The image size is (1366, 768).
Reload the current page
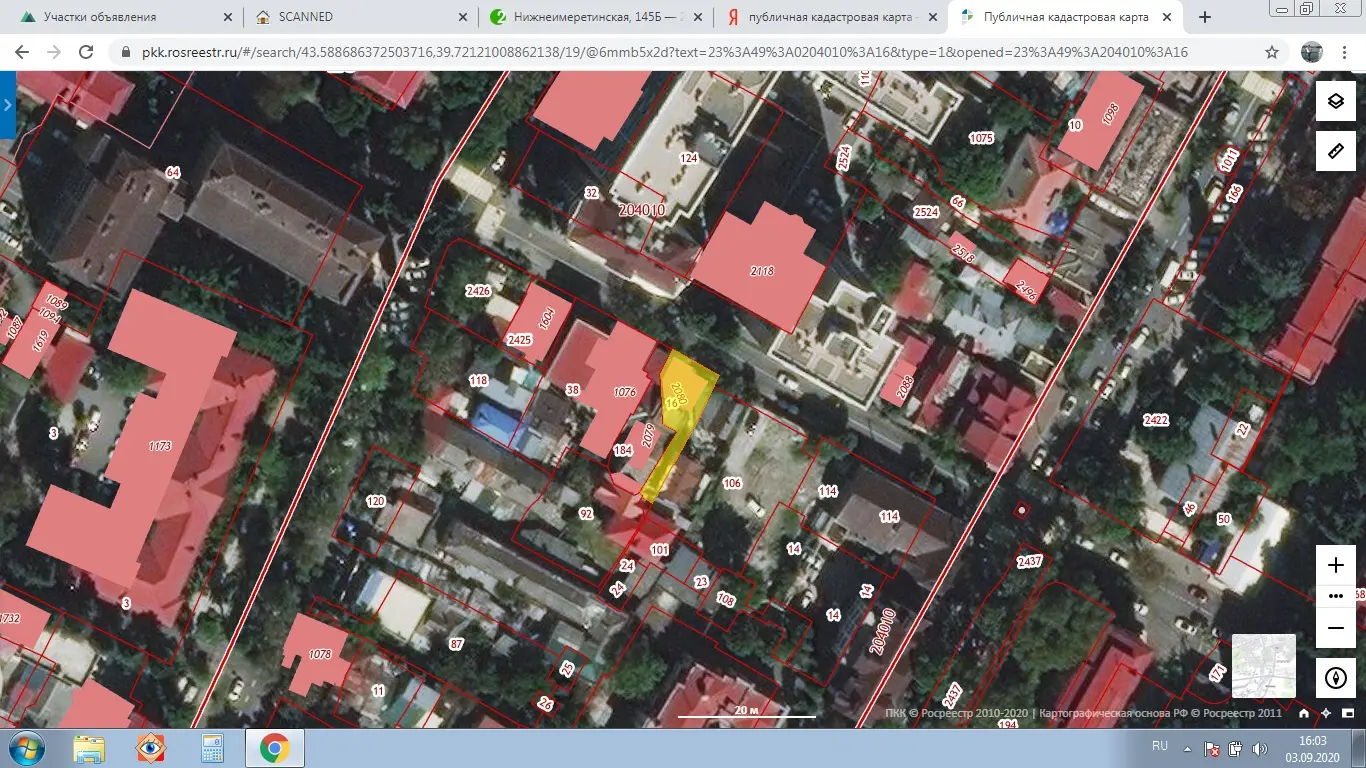(x=86, y=52)
